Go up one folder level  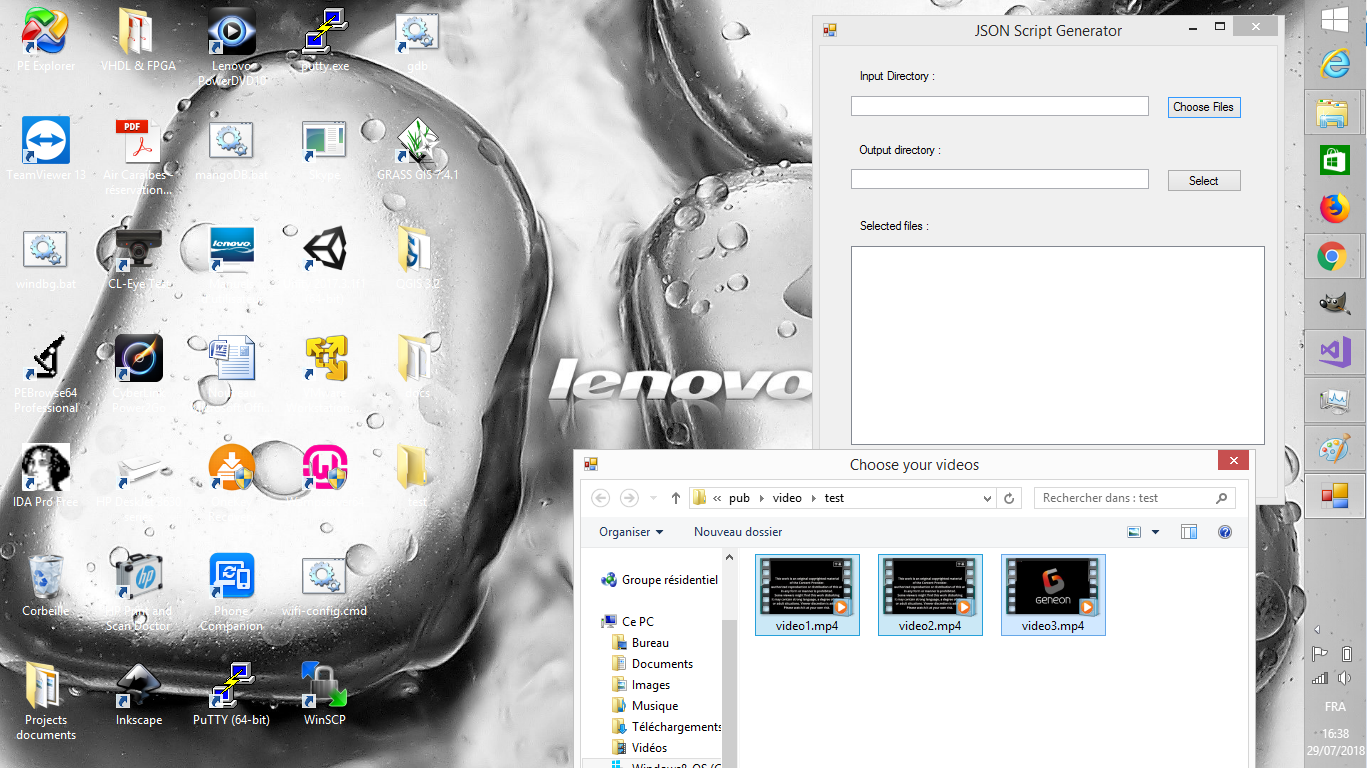676,498
